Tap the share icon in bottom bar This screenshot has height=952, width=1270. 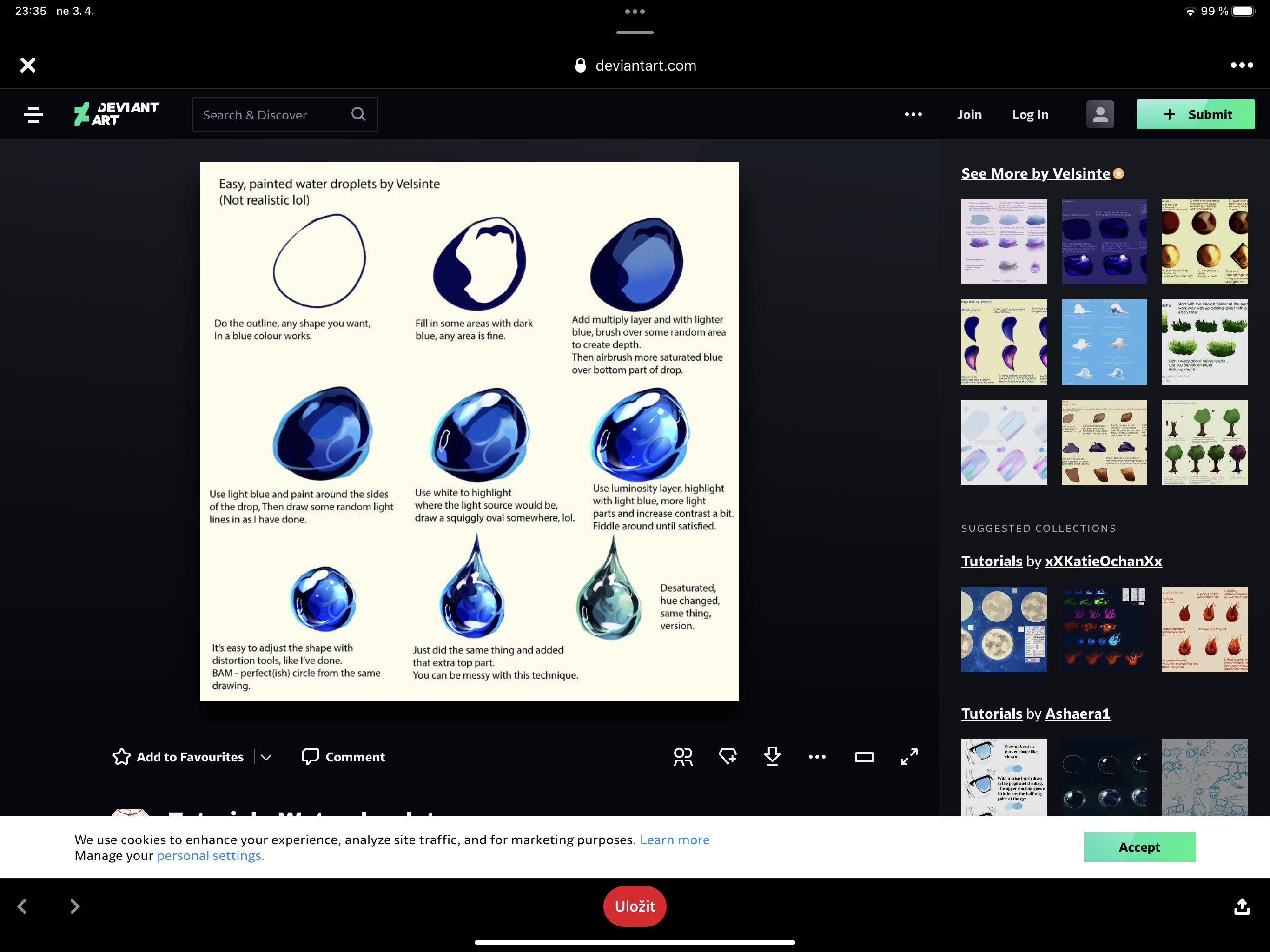(x=1241, y=906)
